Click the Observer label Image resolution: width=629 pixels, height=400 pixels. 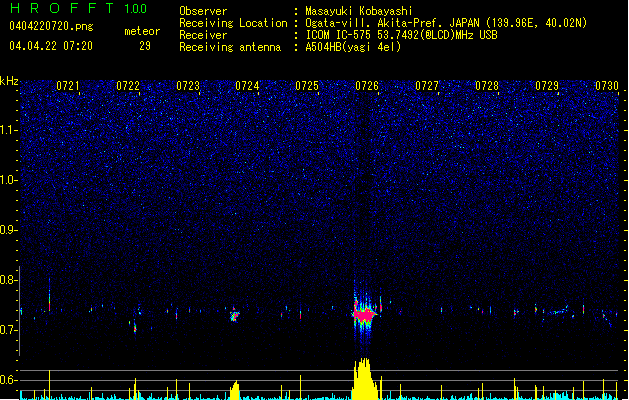[203, 11]
